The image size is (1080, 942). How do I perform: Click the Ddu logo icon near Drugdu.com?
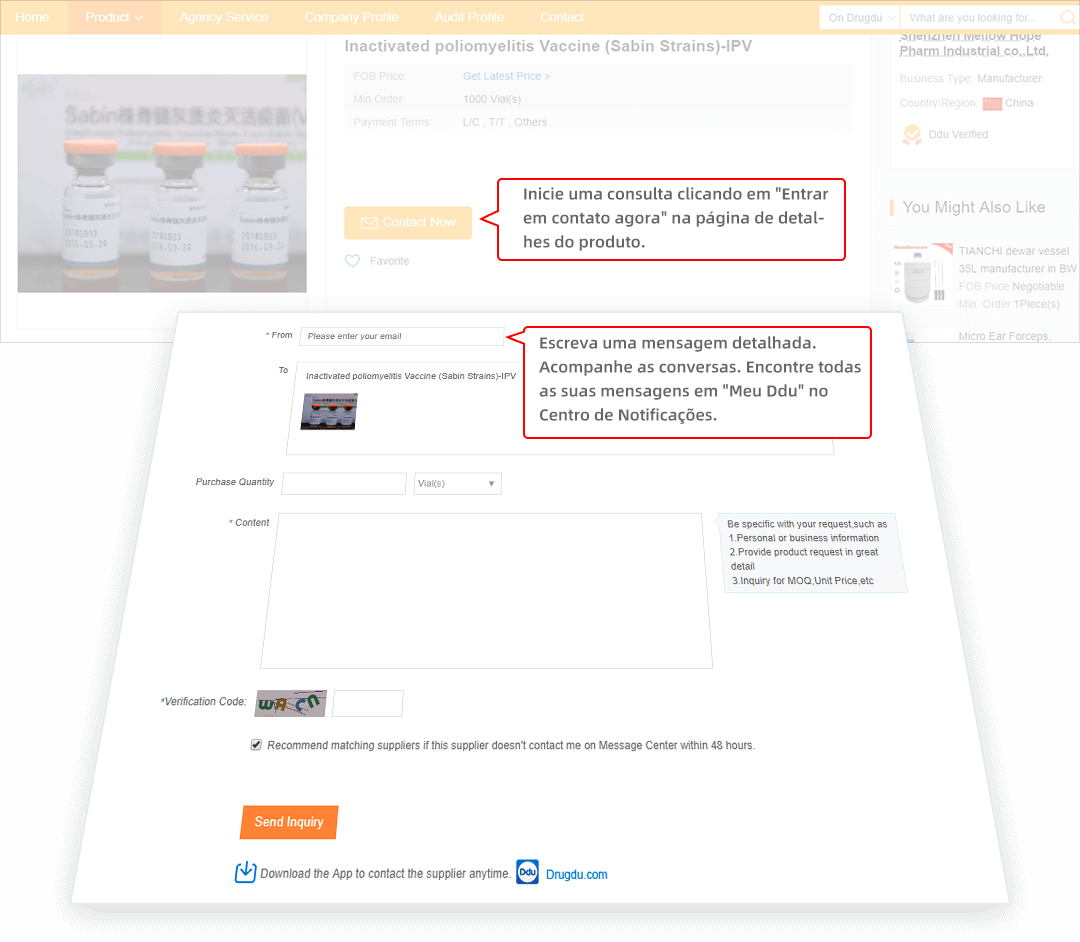click(x=527, y=872)
